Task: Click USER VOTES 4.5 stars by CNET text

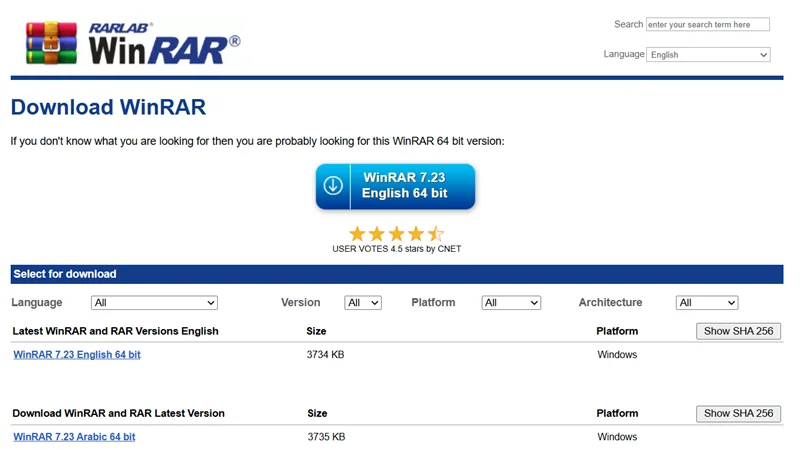Action: click(396, 249)
